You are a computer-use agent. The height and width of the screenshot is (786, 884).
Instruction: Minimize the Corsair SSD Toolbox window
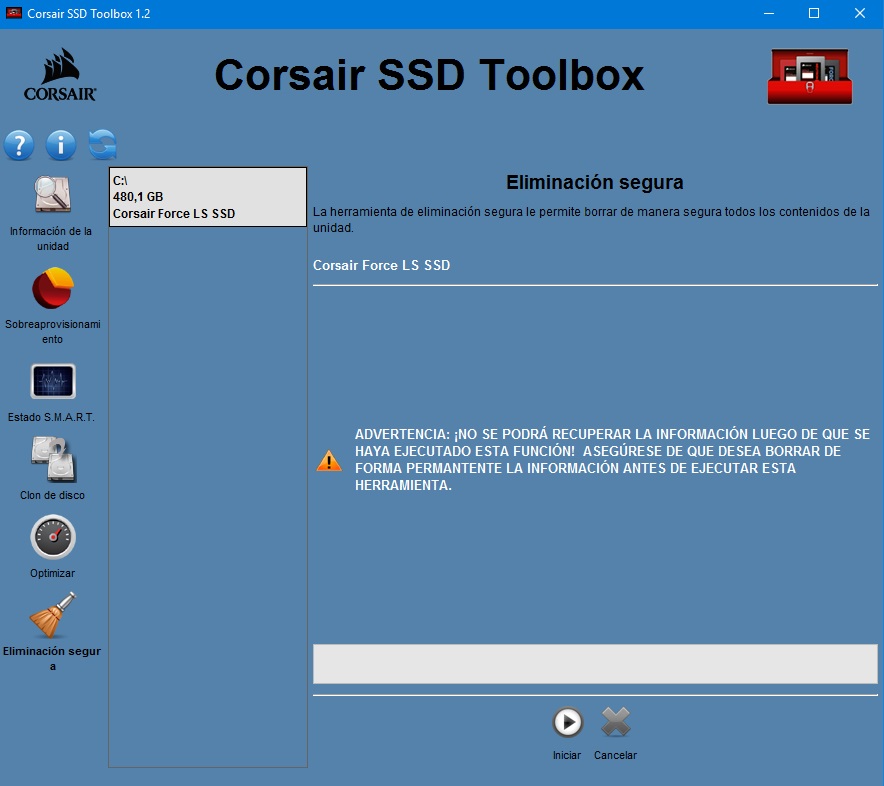[767, 14]
